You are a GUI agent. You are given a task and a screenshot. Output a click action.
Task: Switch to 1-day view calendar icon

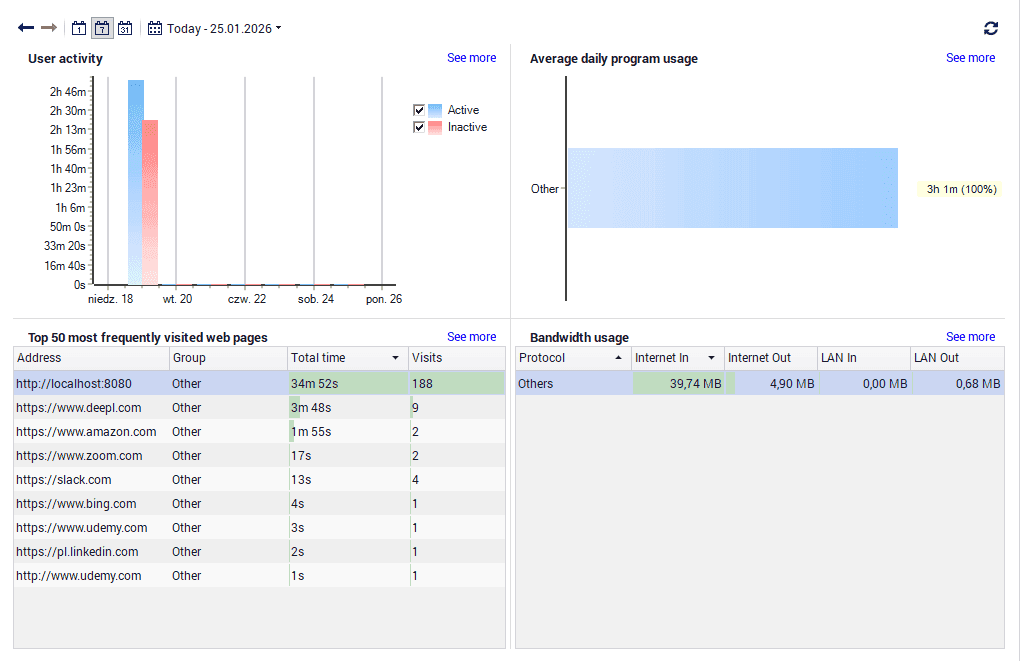[x=80, y=28]
